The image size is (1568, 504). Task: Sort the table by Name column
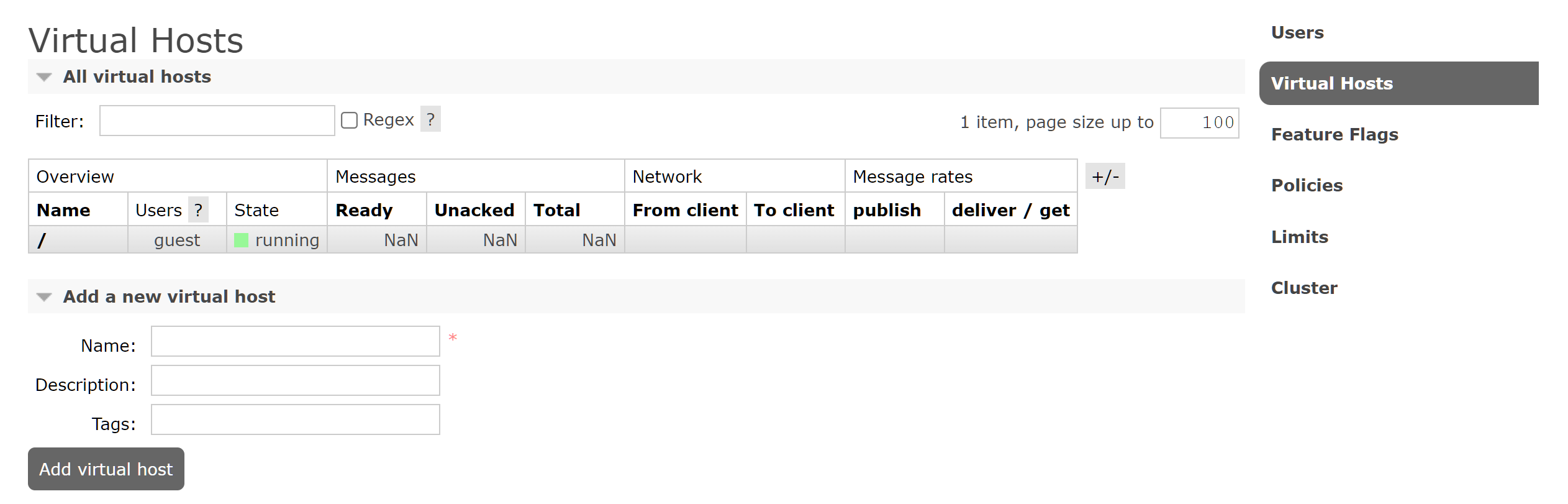click(63, 210)
